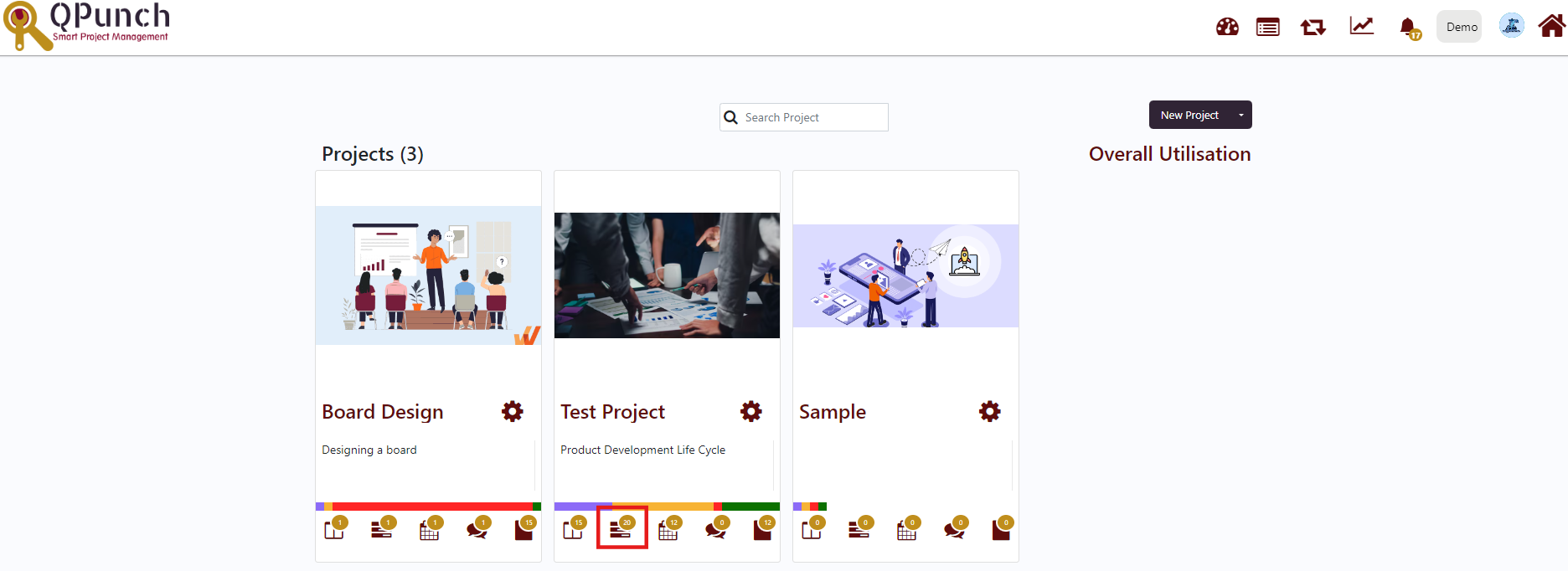Open the Demo user menu
Screen dimensions: 1568x571
click(1459, 27)
